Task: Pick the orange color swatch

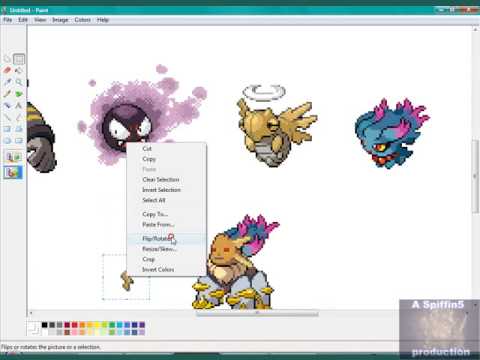Action: pyautogui.click(x=82, y=325)
